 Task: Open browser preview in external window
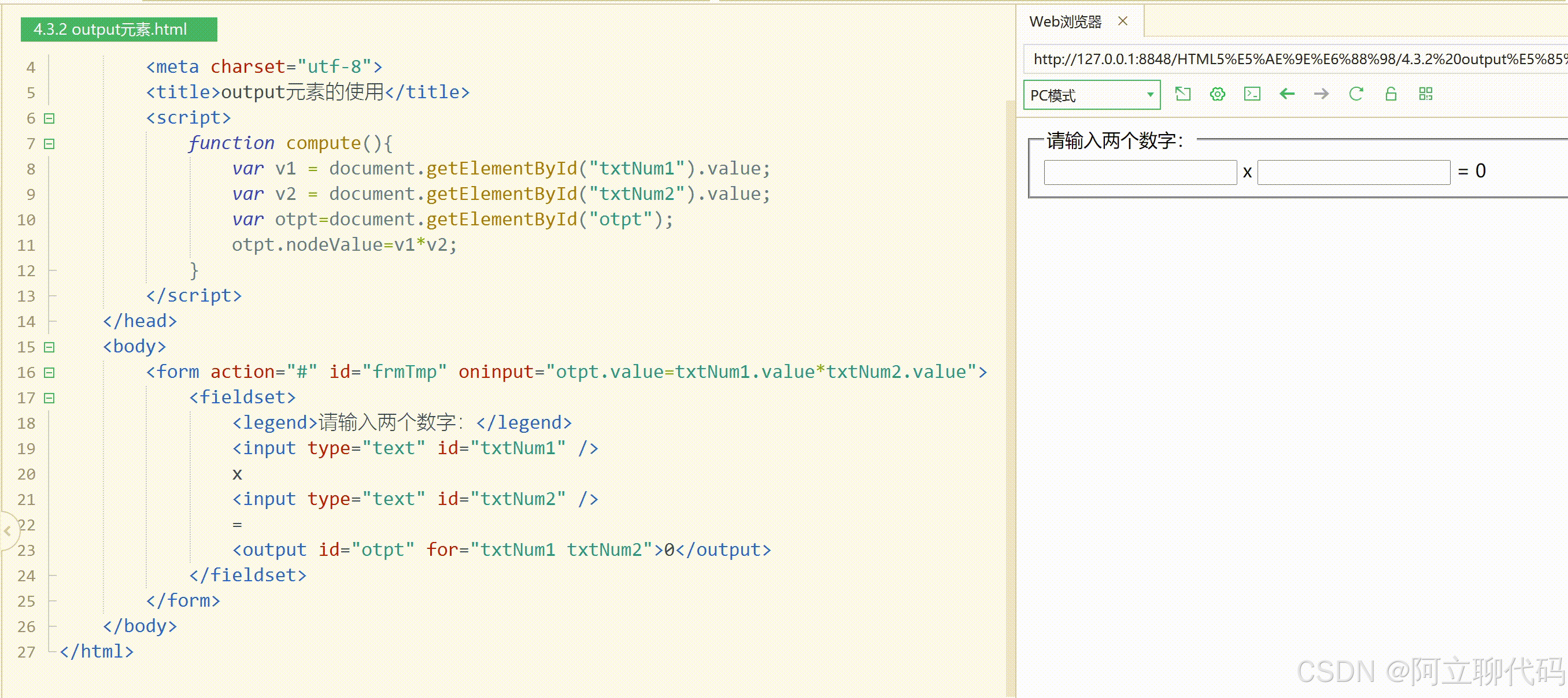coord(1183,94)
